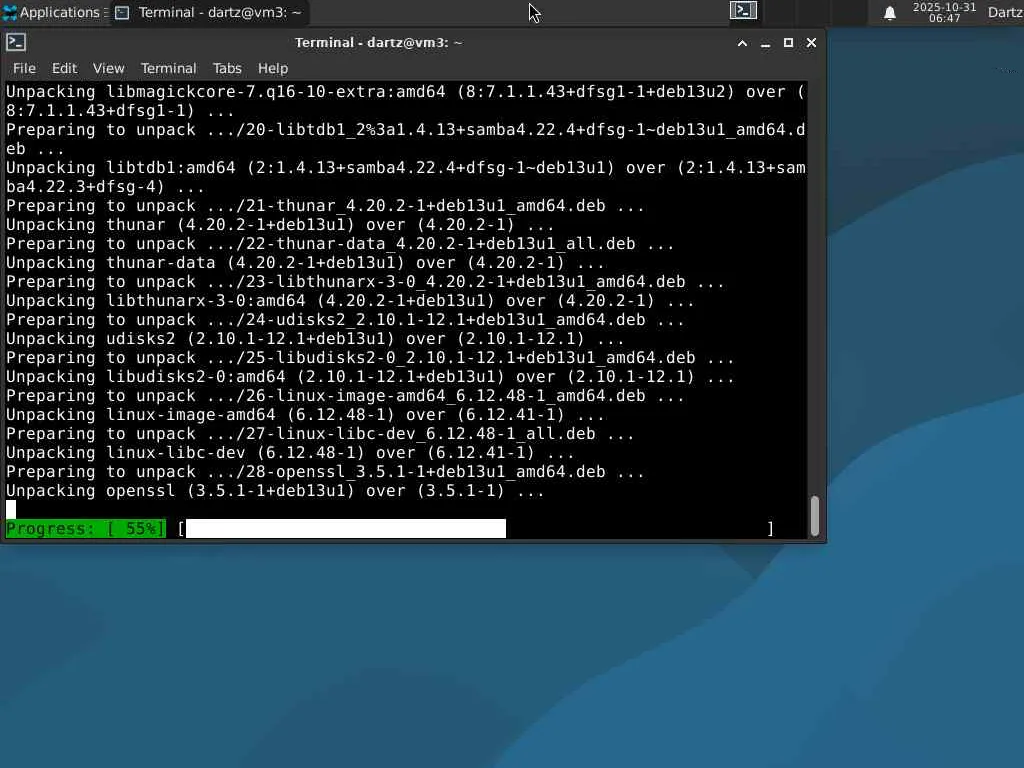Click the white apt progress bar

(x=346, y=528)
